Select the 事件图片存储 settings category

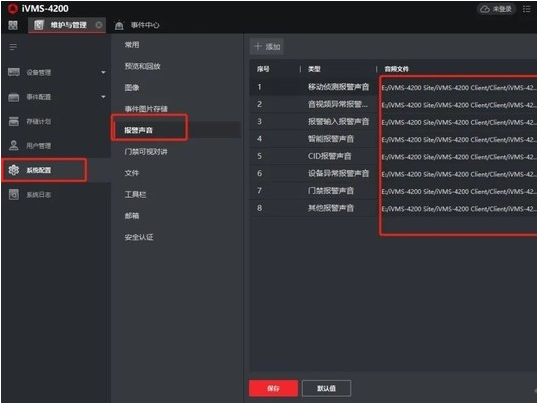click(x=146, y=109)
